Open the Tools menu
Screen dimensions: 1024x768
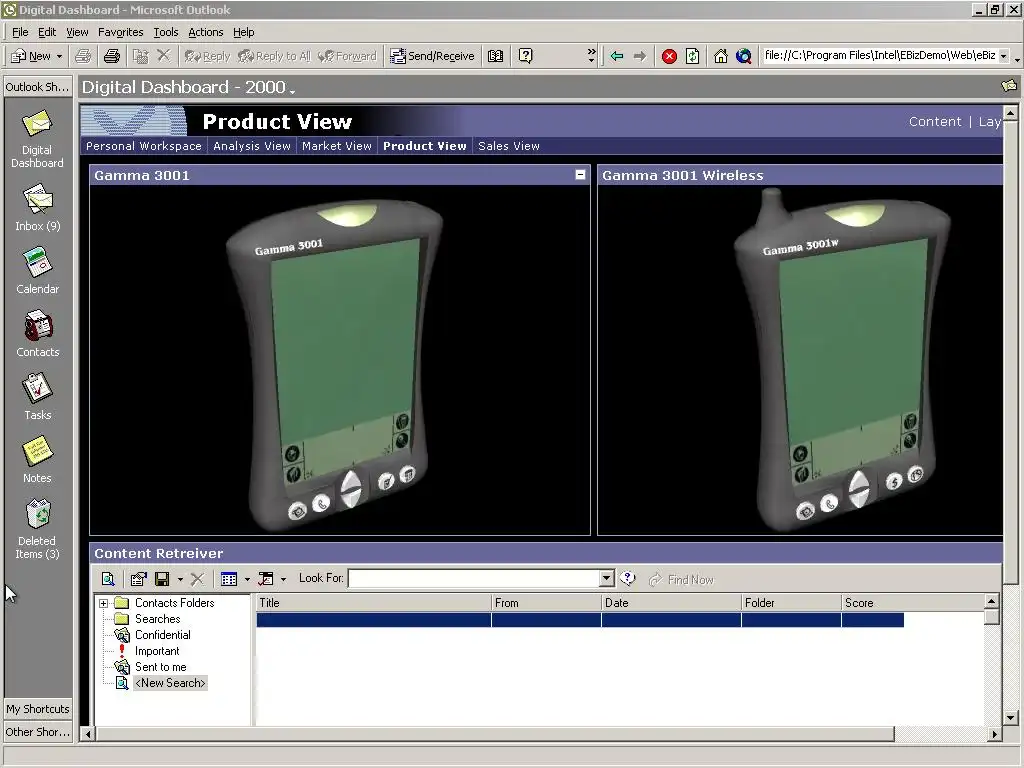tap(166, 32)
